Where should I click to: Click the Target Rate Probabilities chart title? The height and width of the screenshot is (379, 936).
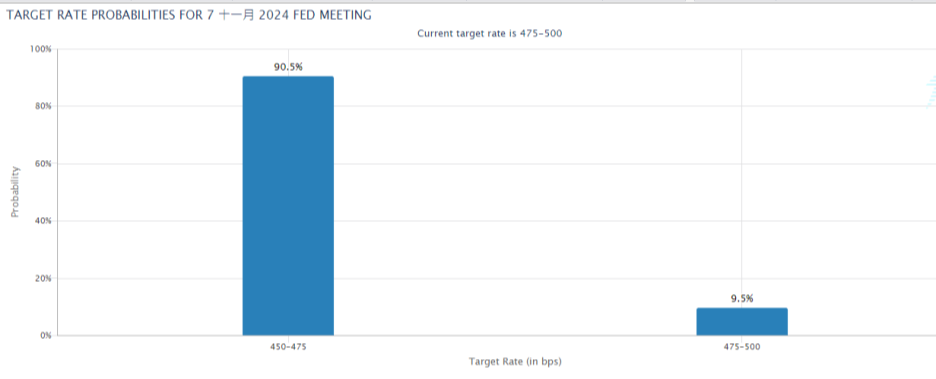coord(189,16)
